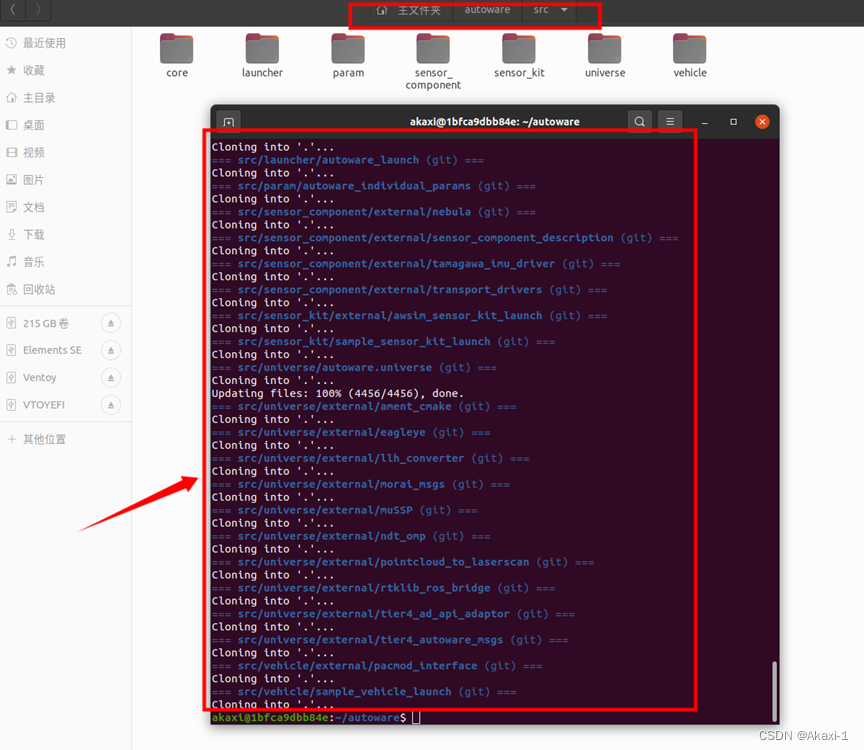Open terminal search icon
This screenshot has height=750, width=864.
639,121
